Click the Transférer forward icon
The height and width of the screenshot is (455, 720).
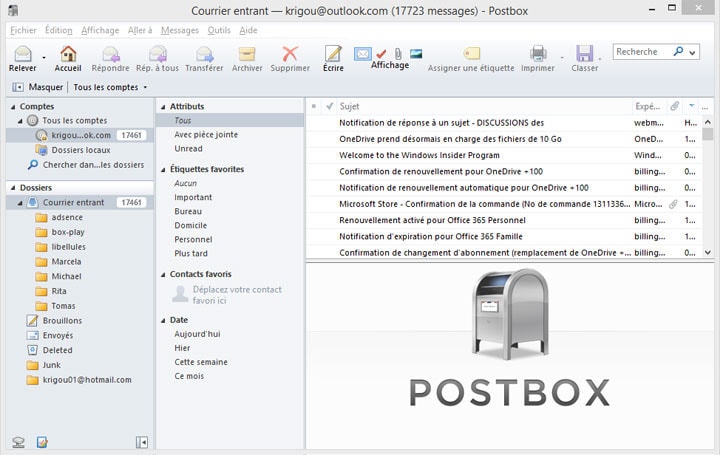[204, 54]
